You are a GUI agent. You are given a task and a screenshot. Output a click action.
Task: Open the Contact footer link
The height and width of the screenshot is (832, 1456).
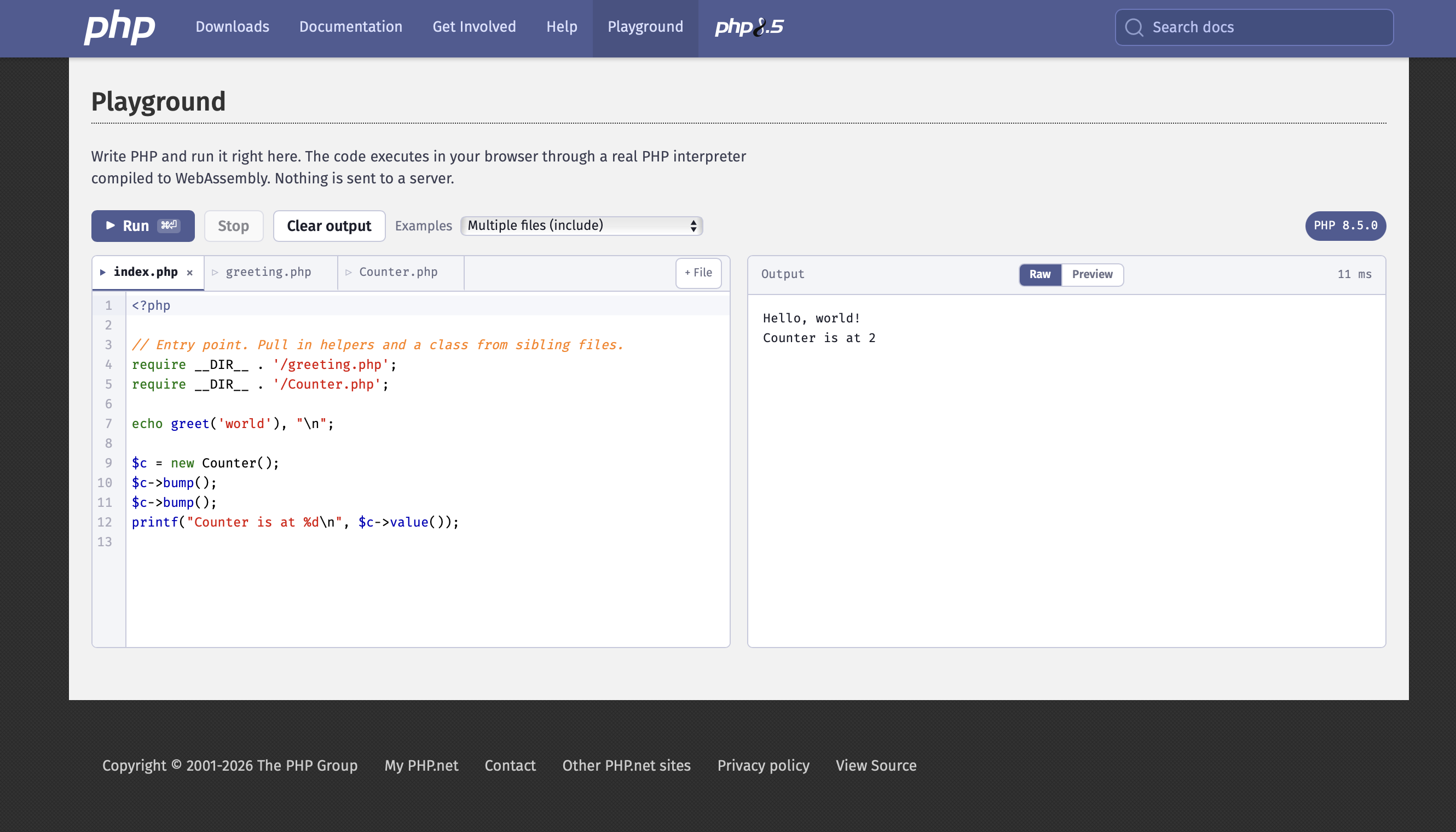[510, 765]
